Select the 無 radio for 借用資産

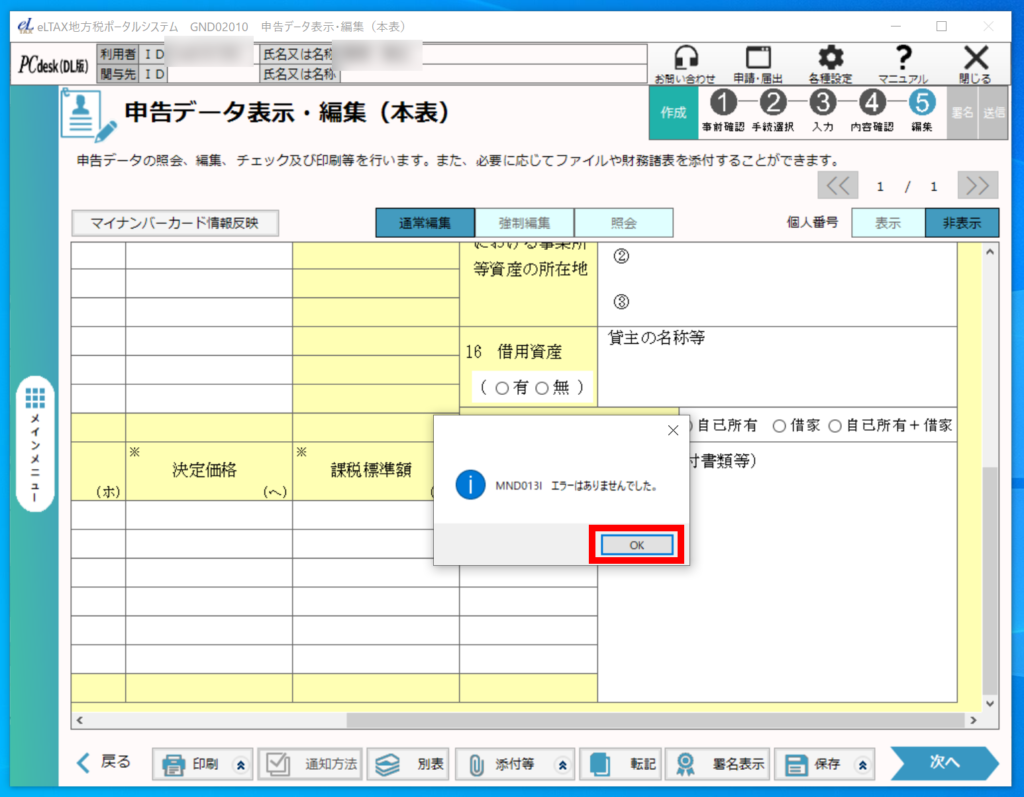[543, 388]
